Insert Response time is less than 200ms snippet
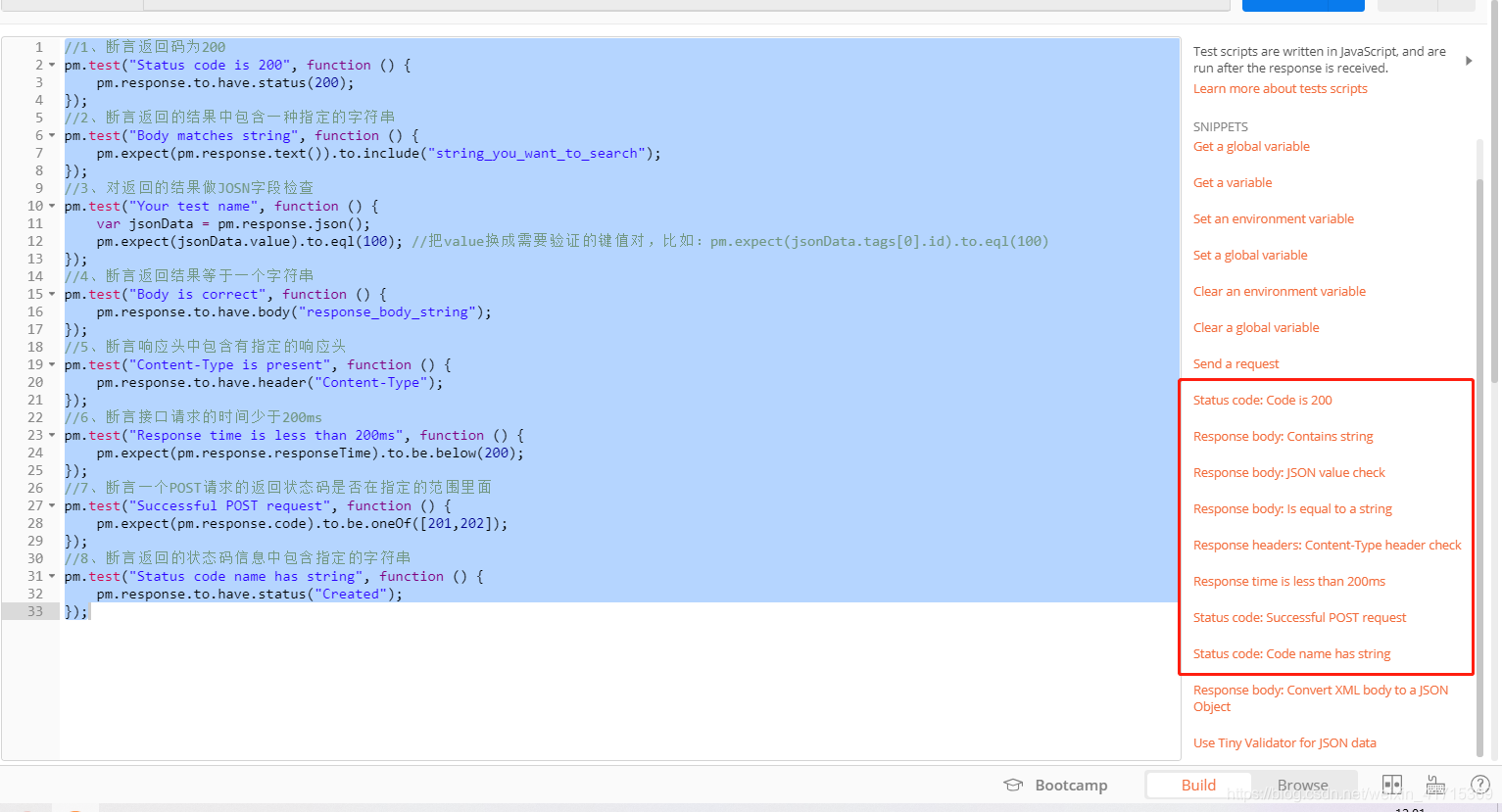Image resolution: width=1502 pixels, height=812 pixels. click(x=1289, y=582)
